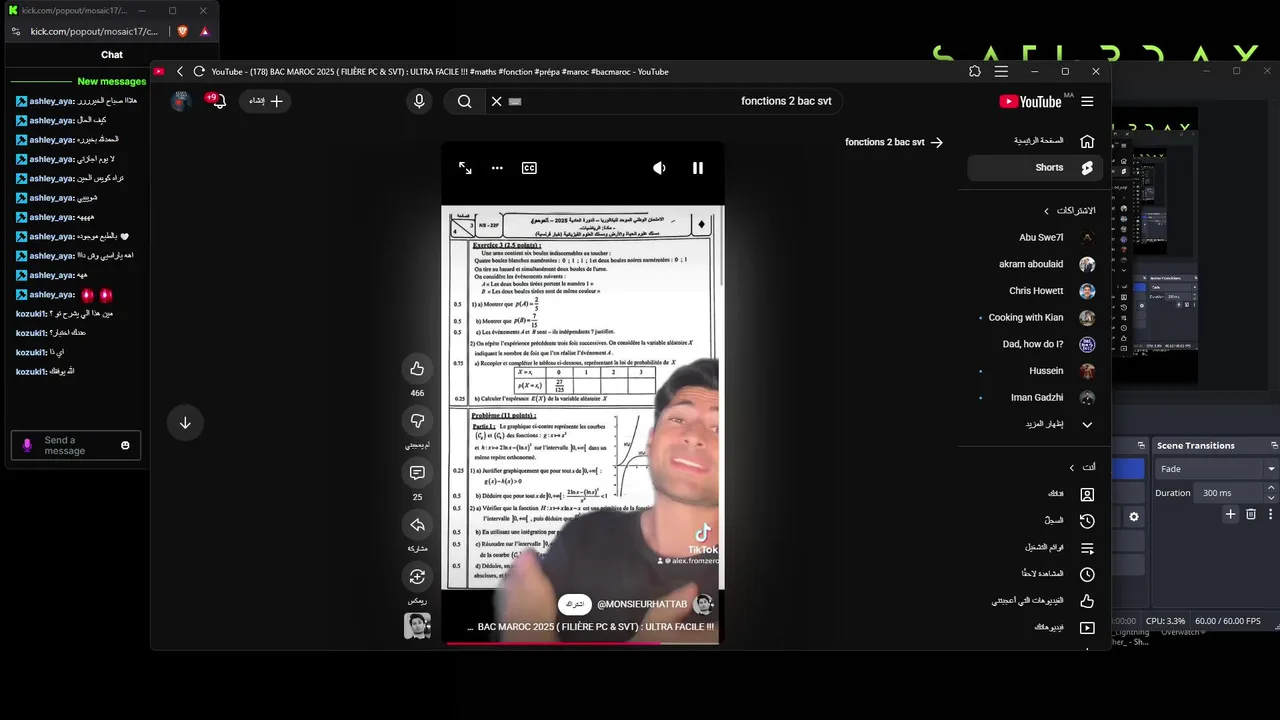Open the Brave shield icon in Kick window
The image size is (1280, 720).
tap(182, 31)
